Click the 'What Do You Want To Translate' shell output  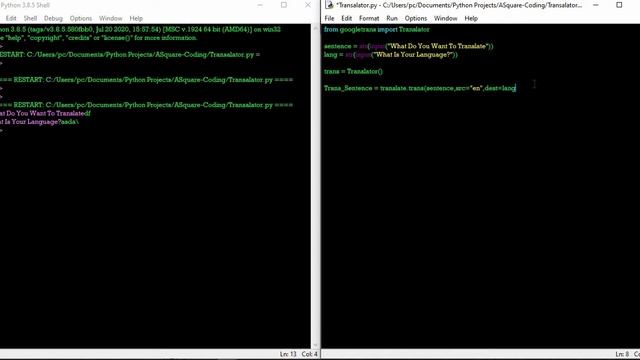pos(45,113)
